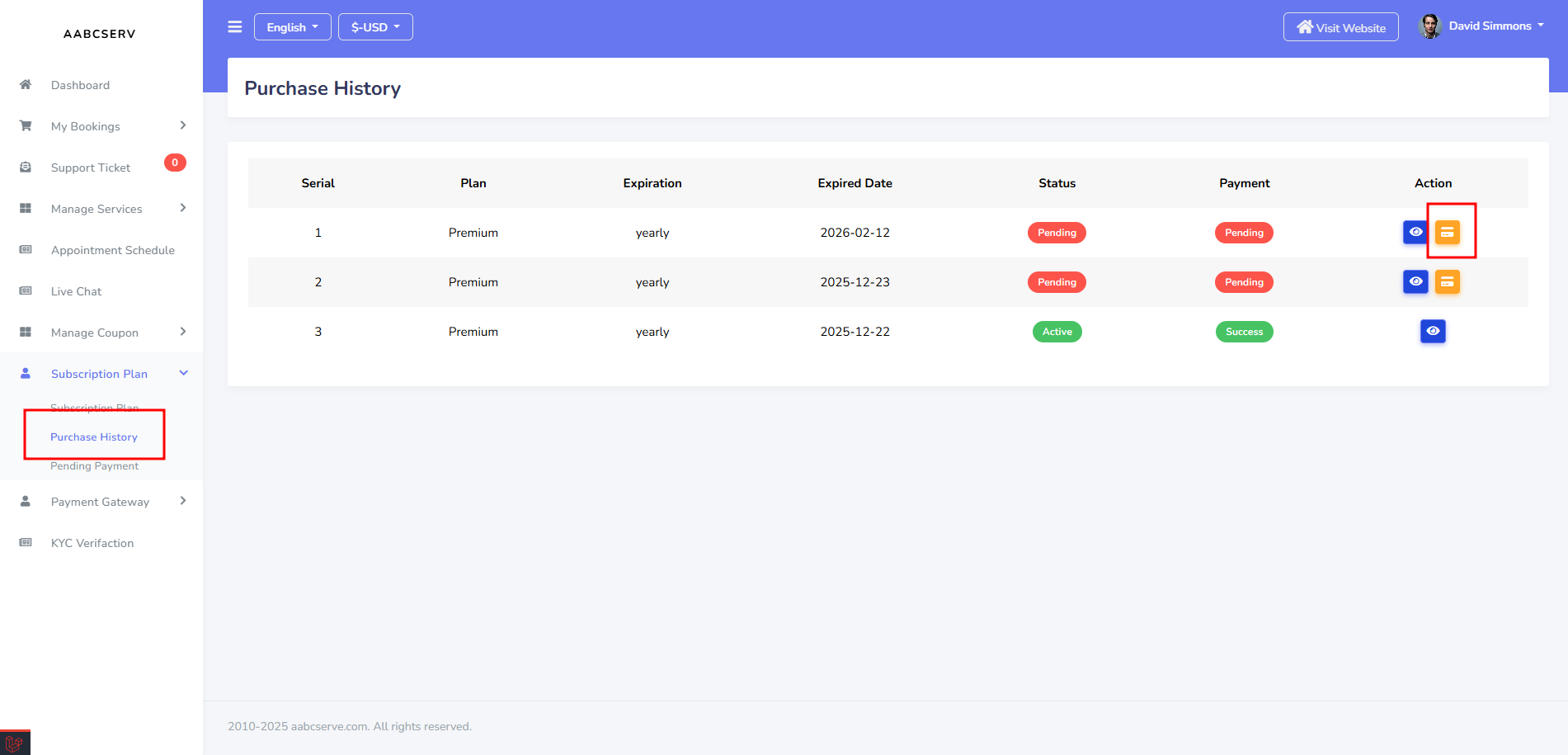The height and width of the screenshot is (755, 1568).
Task: Open David Simmons user menu
Action: [x=1496, y=26]
